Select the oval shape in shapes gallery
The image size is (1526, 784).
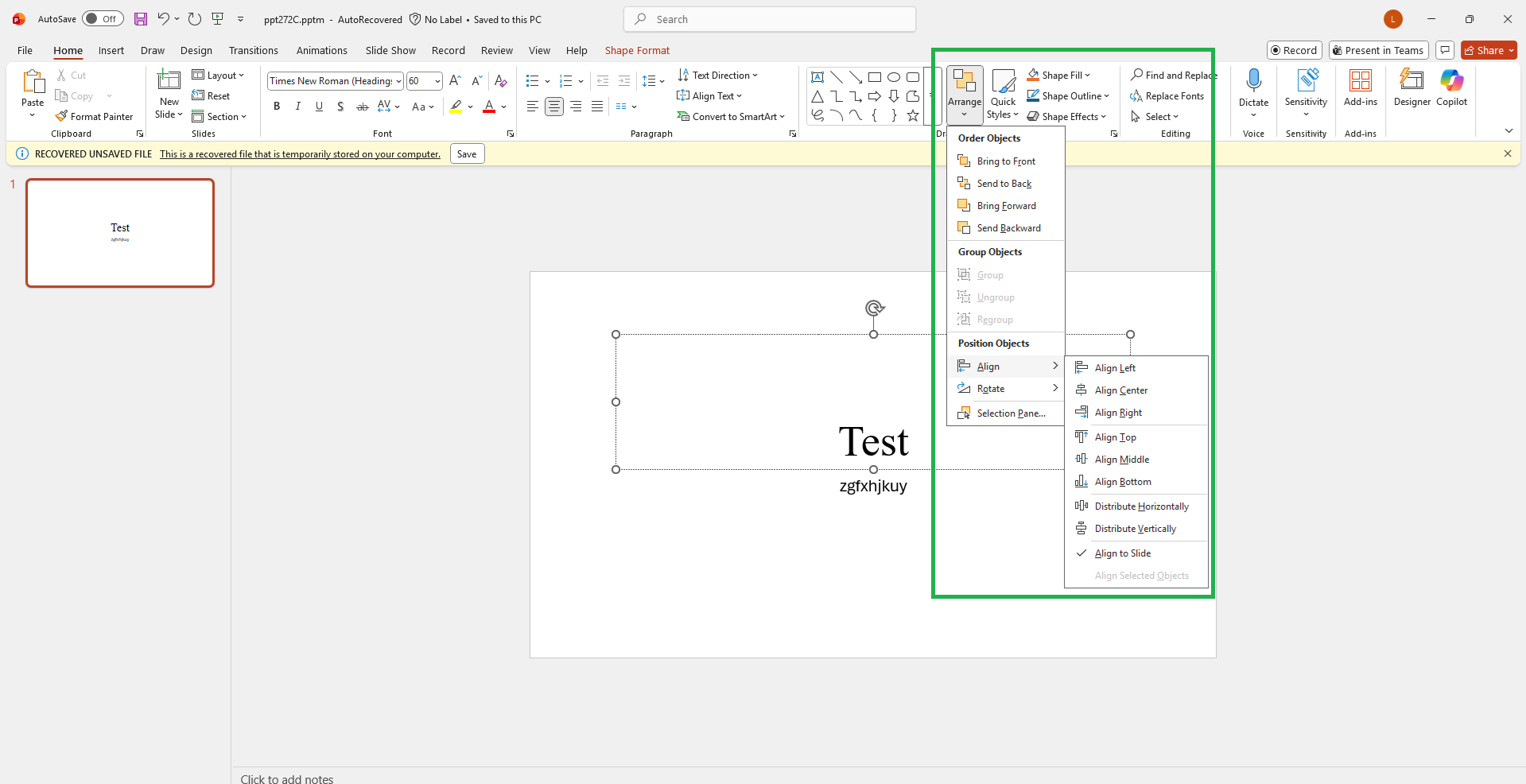tap(894, 77)
